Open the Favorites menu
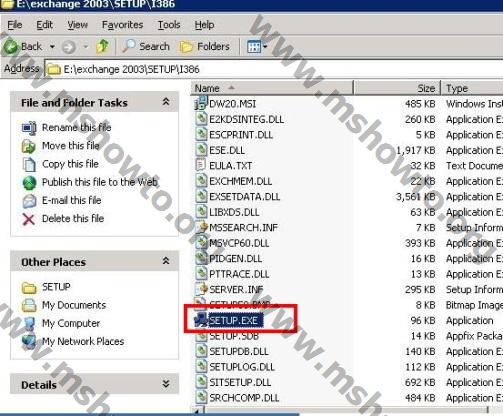 (x=122, y=25)
